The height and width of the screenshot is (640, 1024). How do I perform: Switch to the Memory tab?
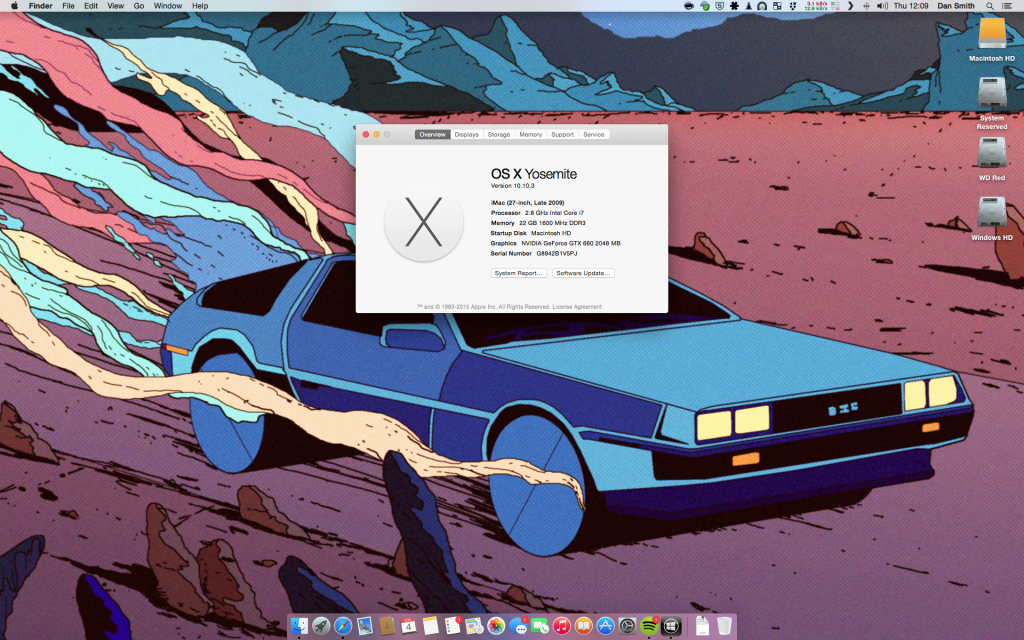[530, 135]
